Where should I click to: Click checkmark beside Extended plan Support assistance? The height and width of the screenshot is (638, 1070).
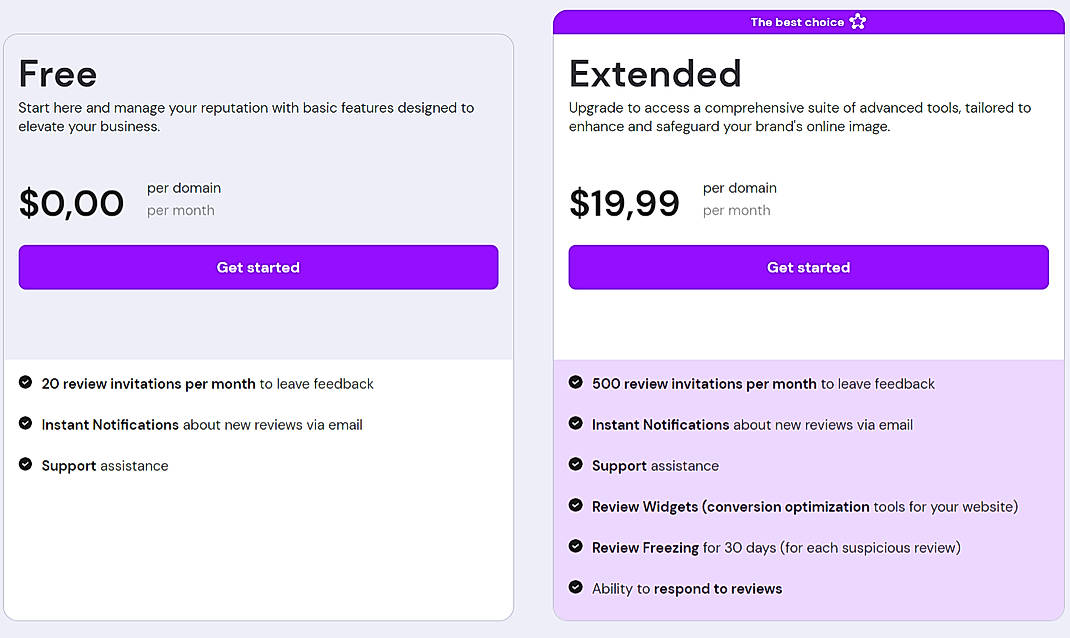[576, 464]
